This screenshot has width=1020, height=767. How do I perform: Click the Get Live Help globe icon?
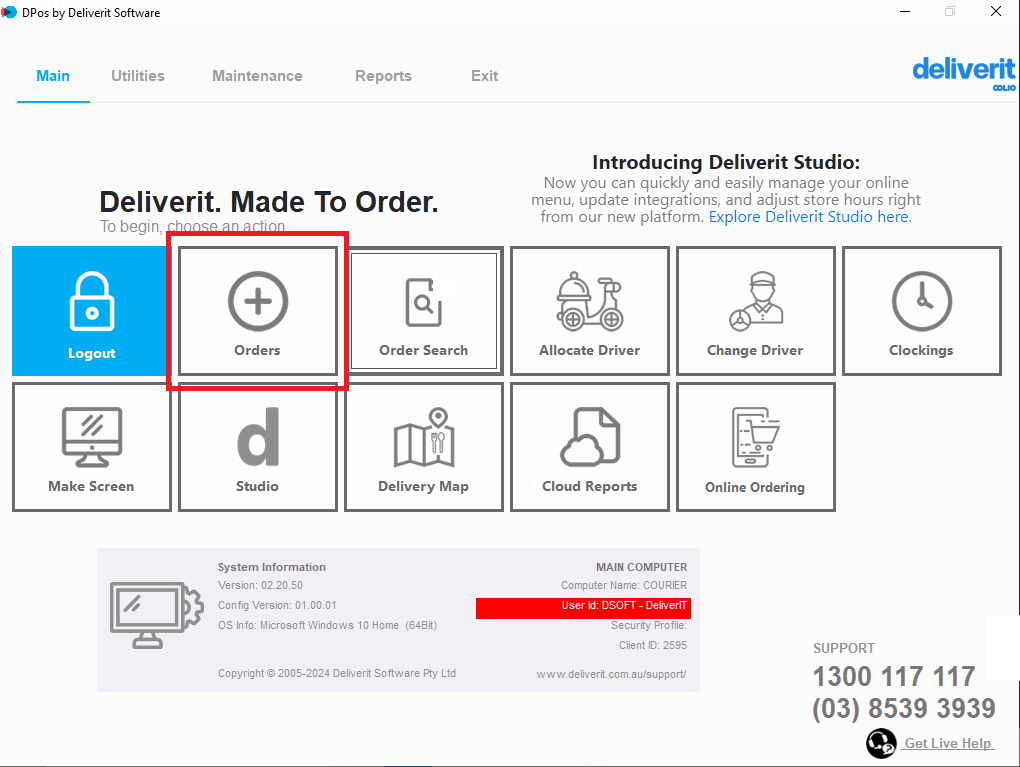click(x=881, y=743)
